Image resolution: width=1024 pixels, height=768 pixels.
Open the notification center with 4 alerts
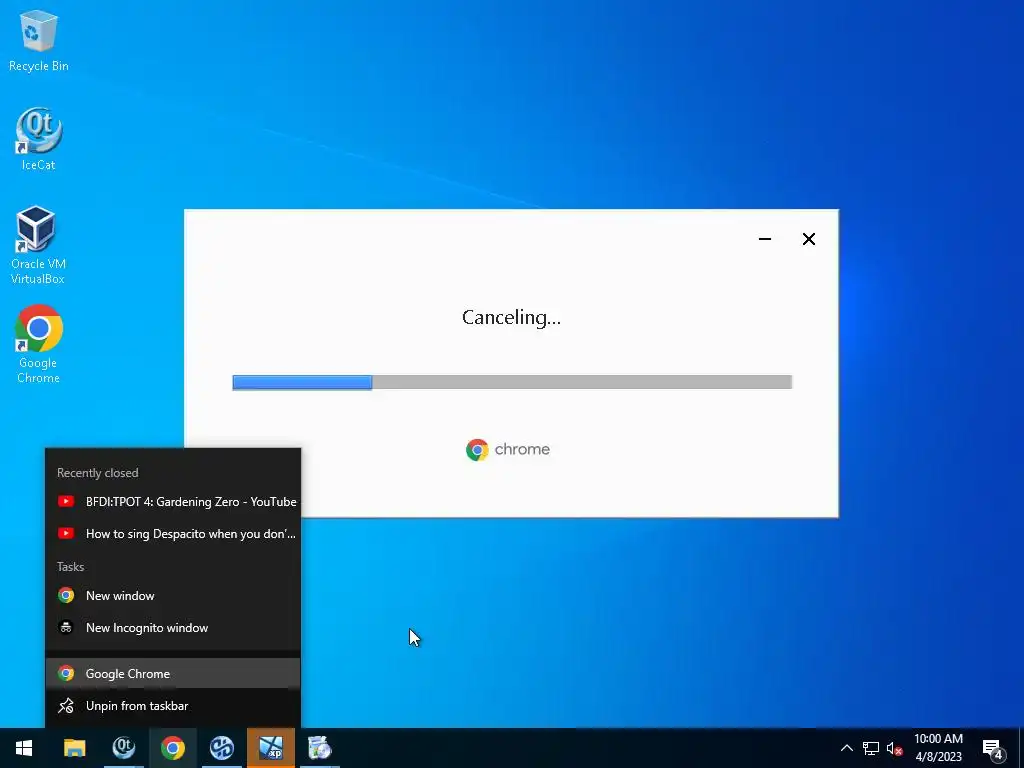pyautogui.click(x=993, y=749)
